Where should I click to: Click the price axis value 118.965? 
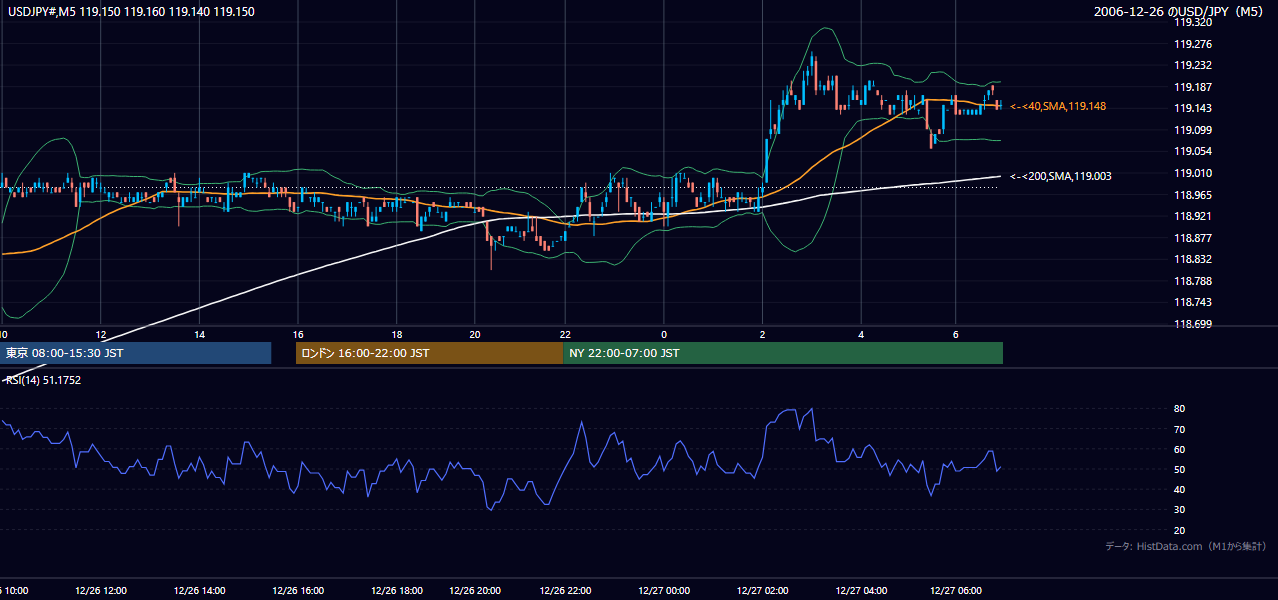(1195, 195)
